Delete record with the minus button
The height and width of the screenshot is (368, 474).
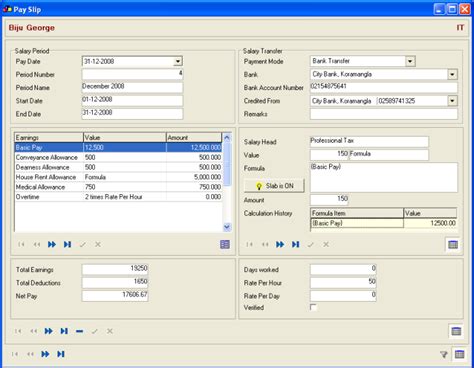[79, 331]
